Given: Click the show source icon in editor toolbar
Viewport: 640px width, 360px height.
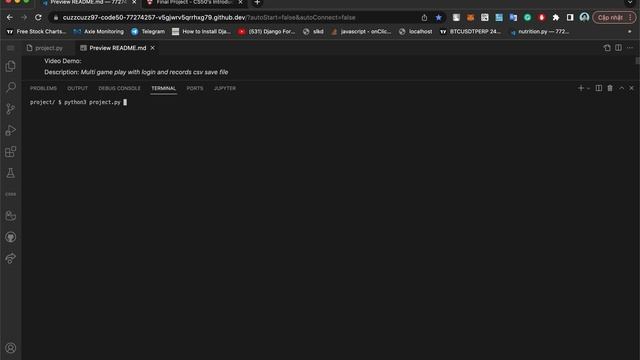Looking at the screenshot, I should pyautogui.click(x=607, y=48).
